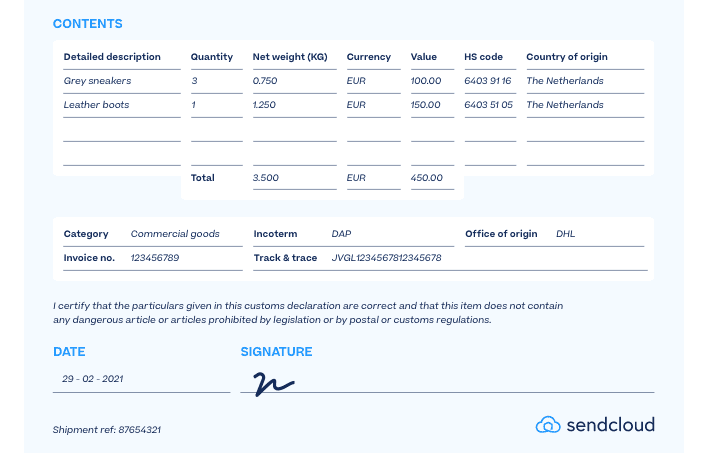Screen dimensions: 708x453
Task: Click the Shipment ref 87654321 text
Action: [x=107, y=430]
